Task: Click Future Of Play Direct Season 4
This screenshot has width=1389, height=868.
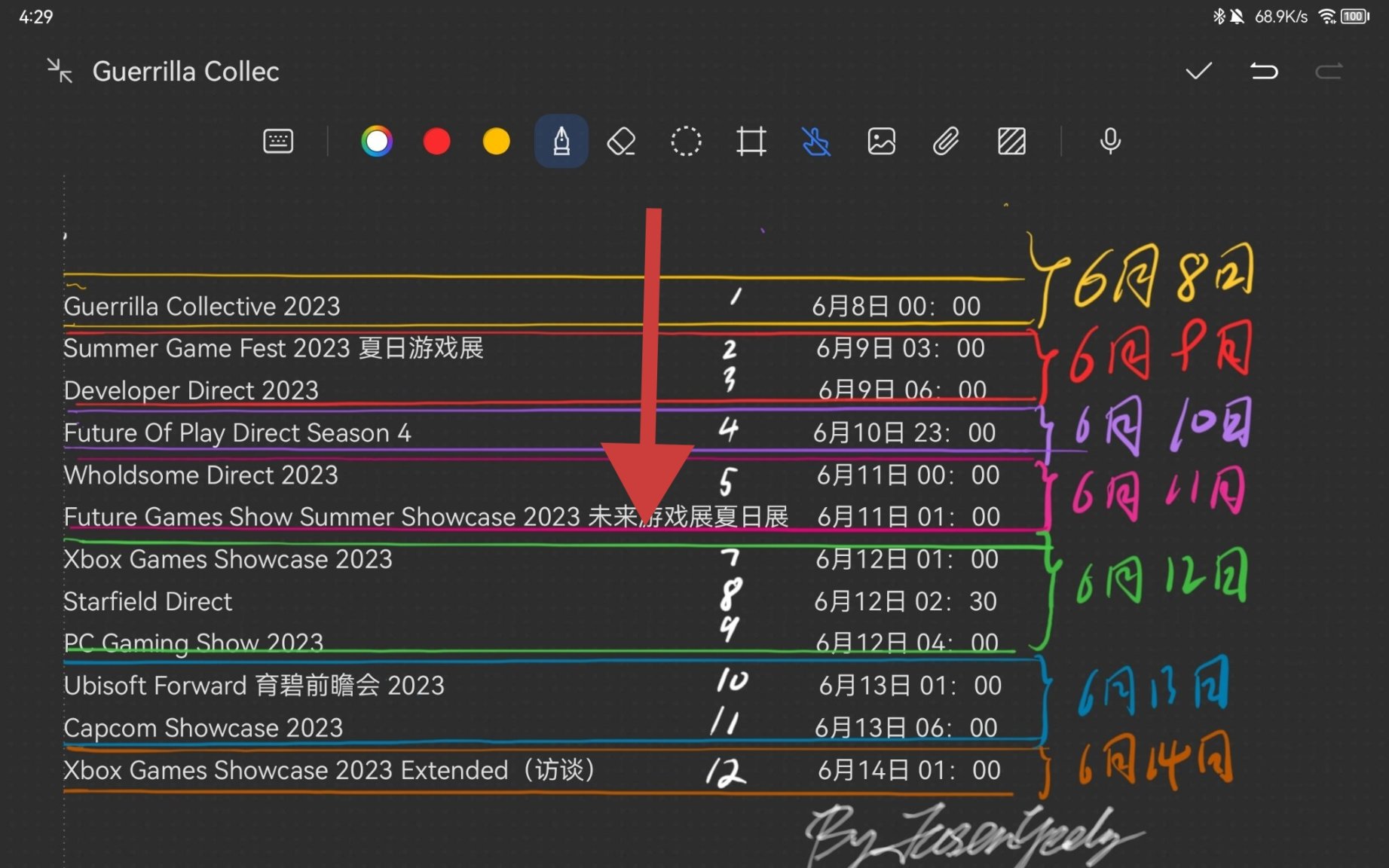Action: point(237,432)
